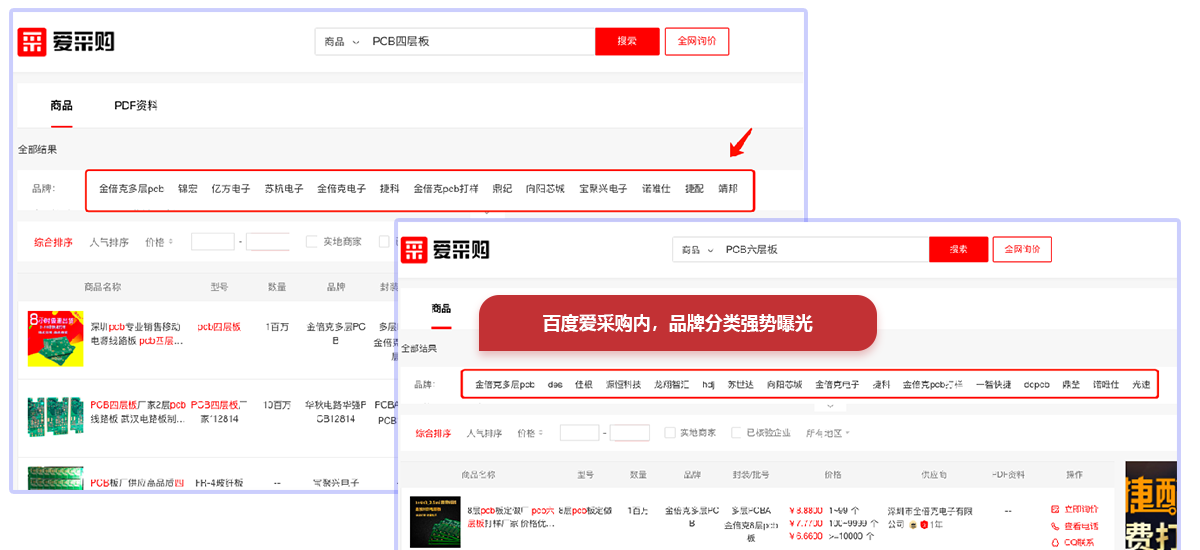This screenshot has width=1200, height=550.
Task: Switch to the PDF资料 tab
Action: click(135, 105)
